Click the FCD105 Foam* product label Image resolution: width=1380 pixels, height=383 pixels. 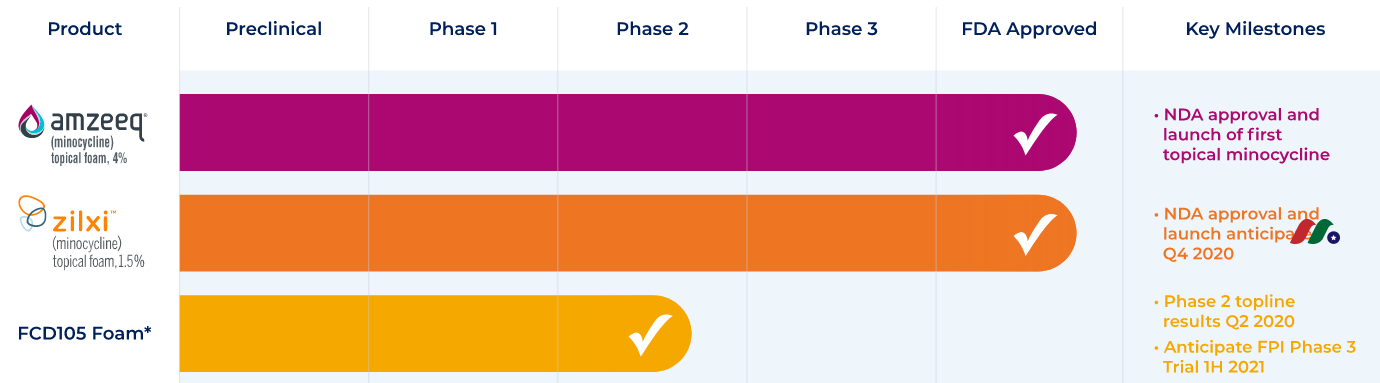pos(85,333)
